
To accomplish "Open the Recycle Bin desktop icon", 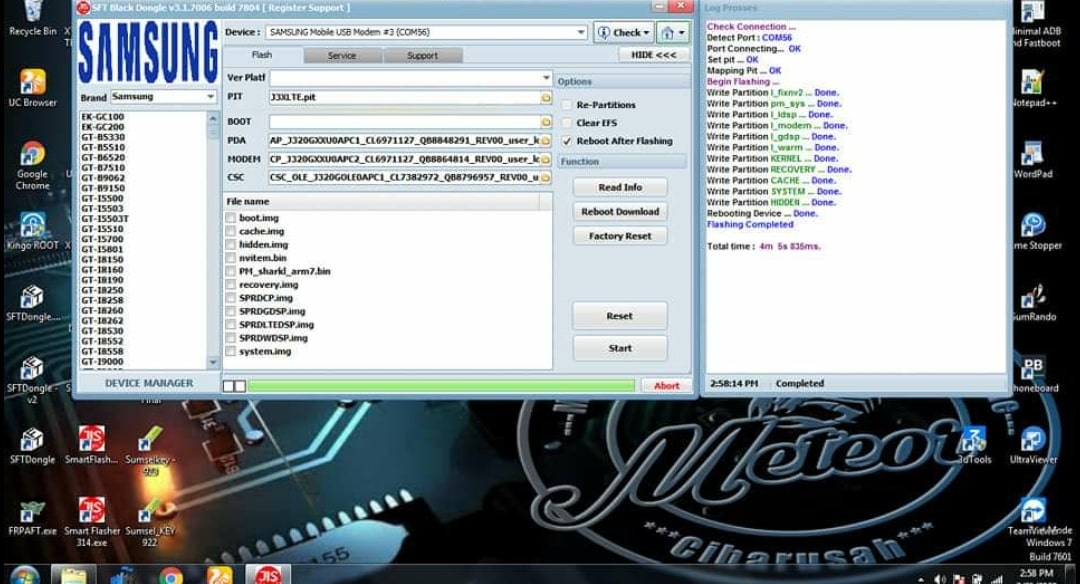I will coord(32,17).
